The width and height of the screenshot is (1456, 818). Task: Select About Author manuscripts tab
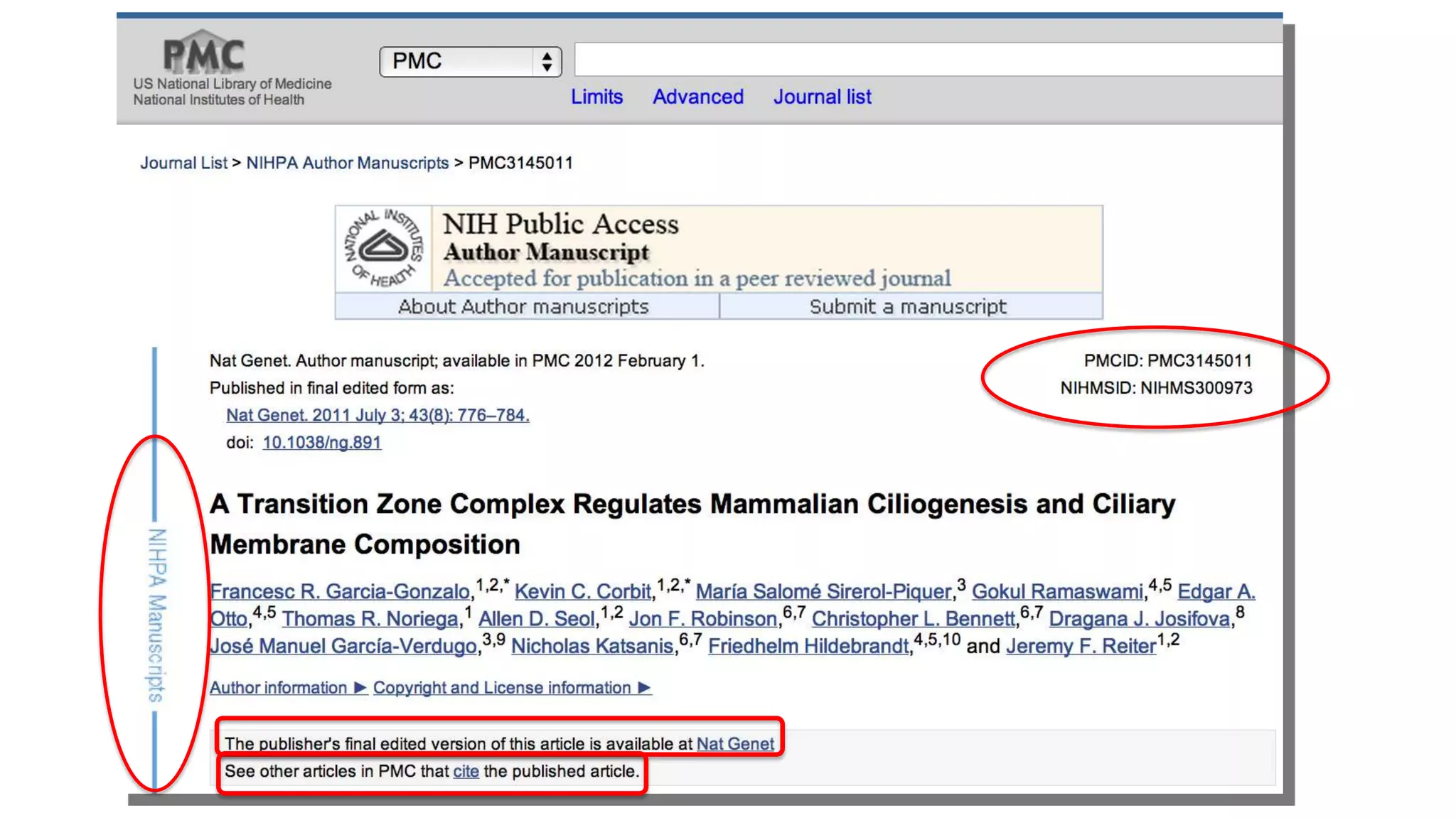point(524,306)
